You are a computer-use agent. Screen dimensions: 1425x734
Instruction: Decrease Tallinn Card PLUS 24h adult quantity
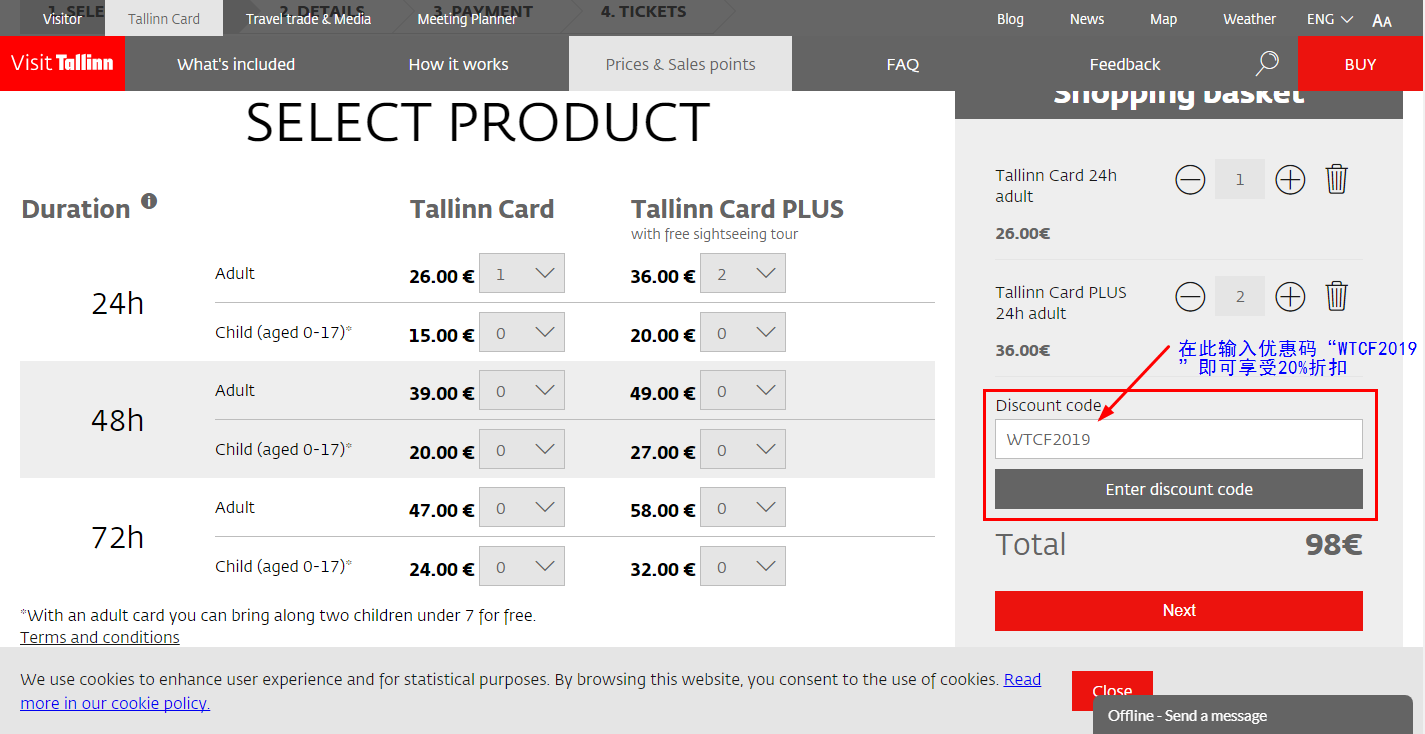1190,297
